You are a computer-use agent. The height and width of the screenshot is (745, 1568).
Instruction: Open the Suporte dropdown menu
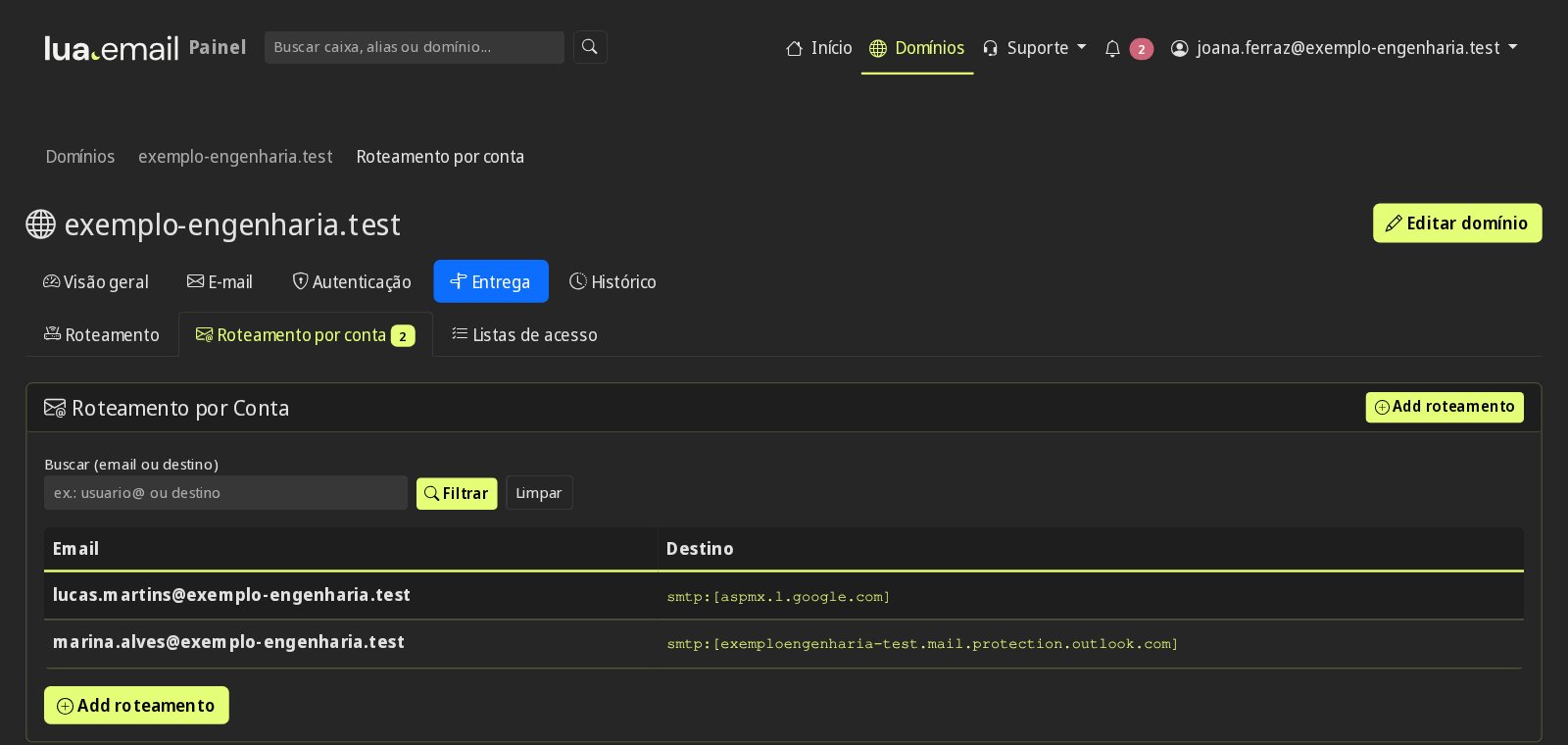1035,48
